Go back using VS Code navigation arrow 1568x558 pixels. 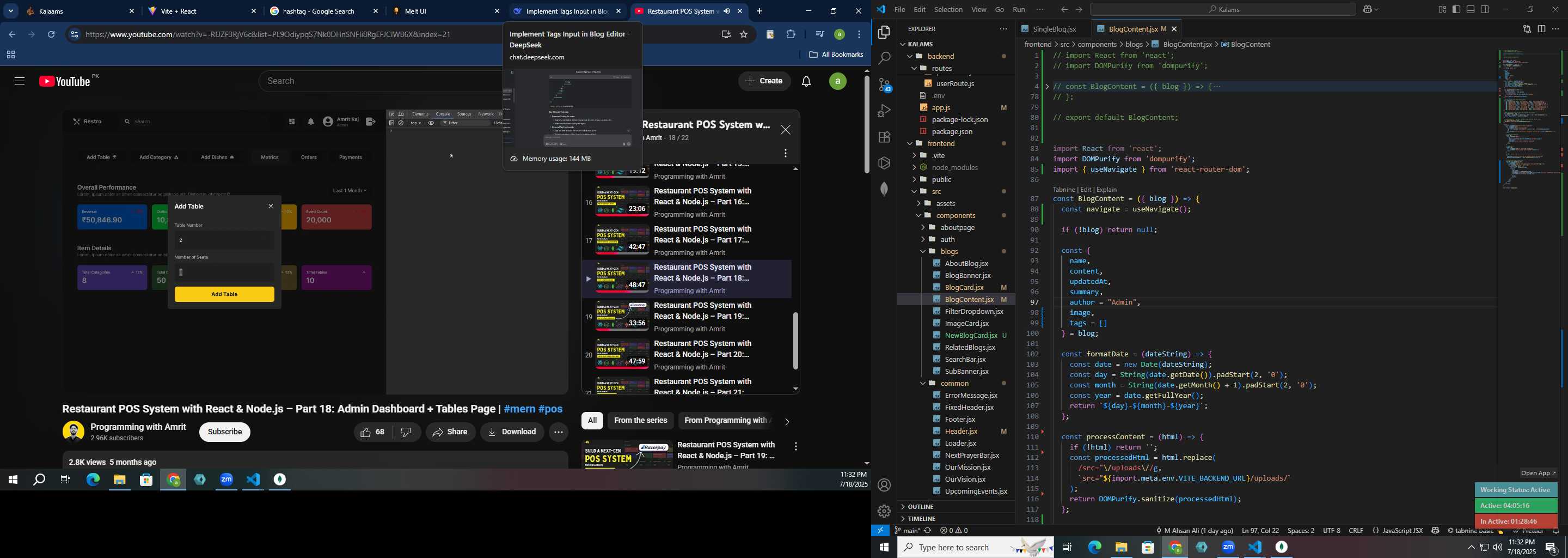coord(1063,10)
